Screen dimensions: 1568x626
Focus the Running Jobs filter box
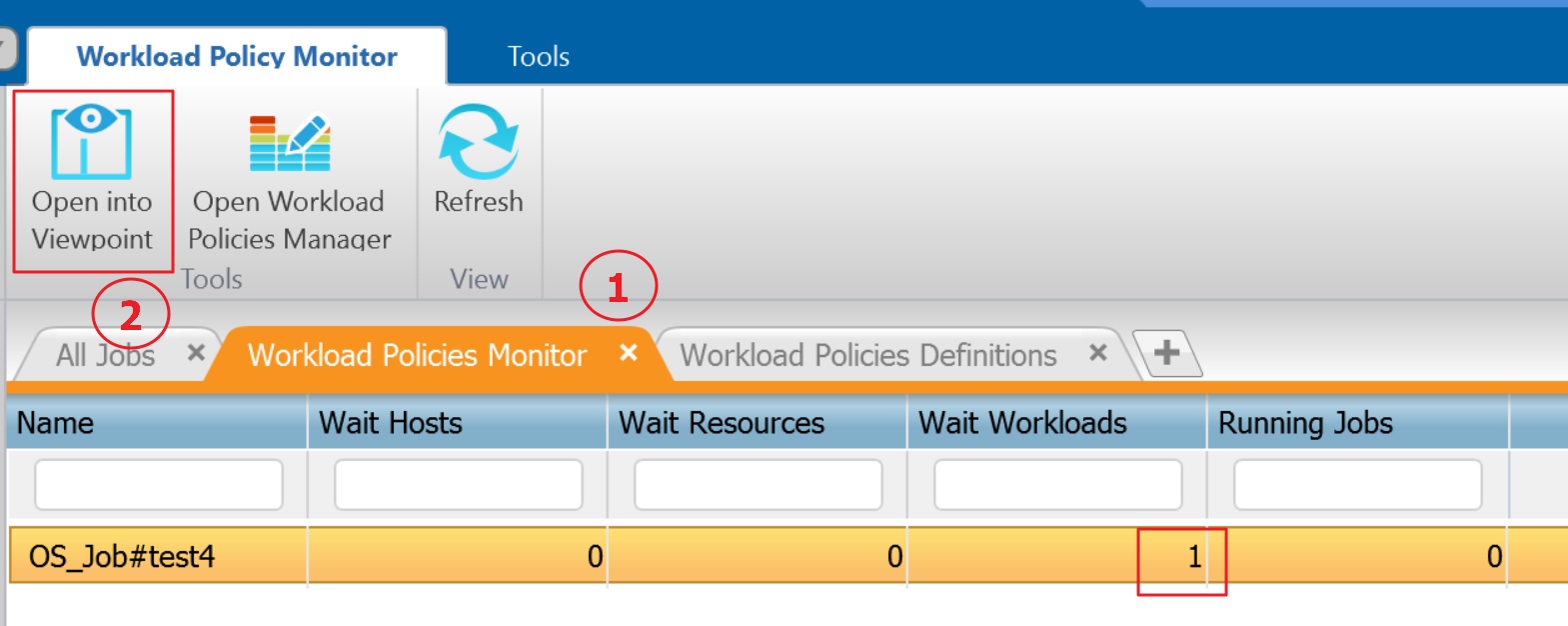tap(1357, 485)
